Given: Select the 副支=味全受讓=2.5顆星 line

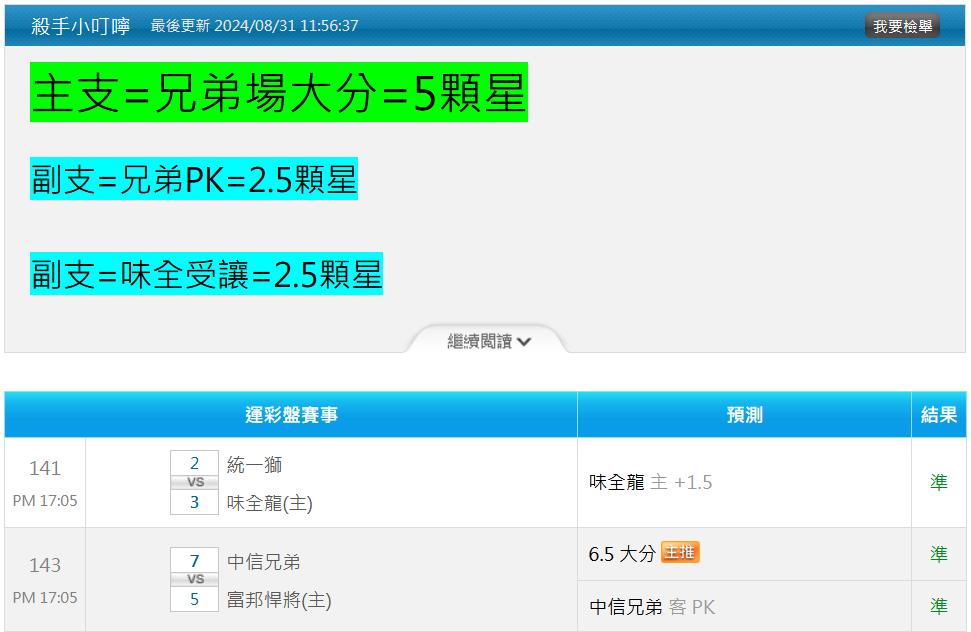Looking at the screenshot, I should click(x=206, y=274).
